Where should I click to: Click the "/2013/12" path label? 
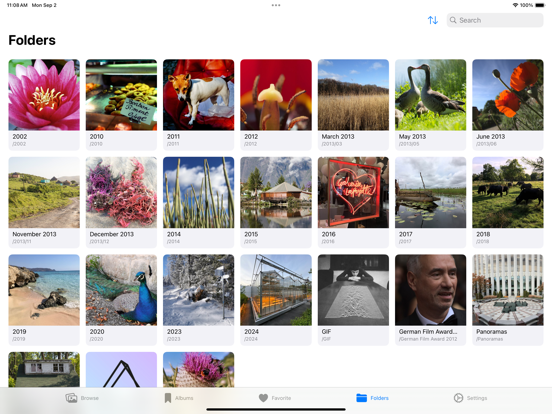pyautogui.click(x=99, y=242)
